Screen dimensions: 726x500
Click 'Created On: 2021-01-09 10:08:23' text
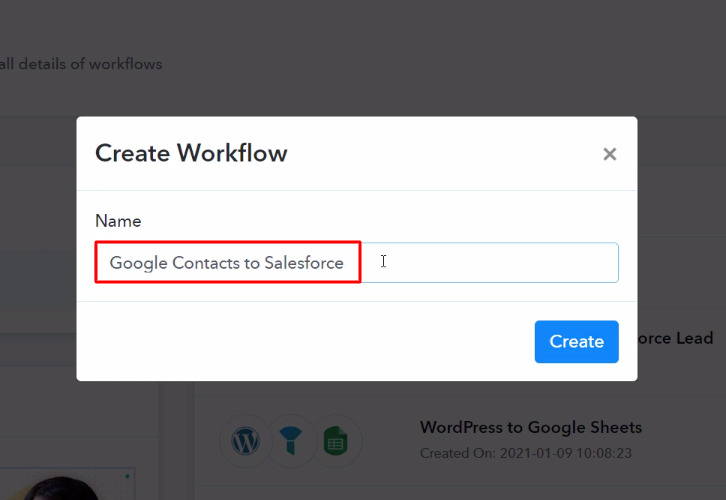(x=526, y=453)
